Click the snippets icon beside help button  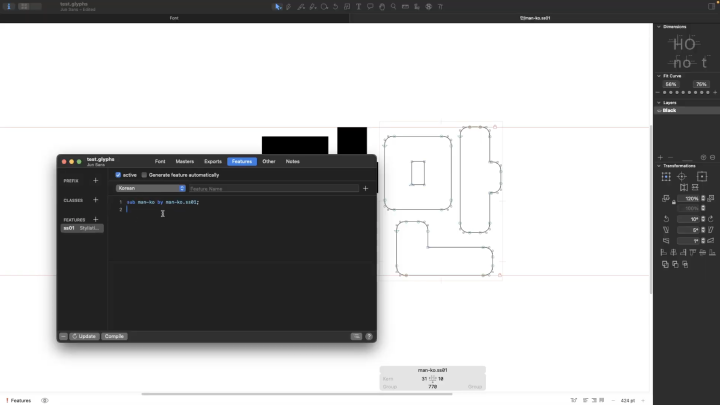click(x=356, y=337)
